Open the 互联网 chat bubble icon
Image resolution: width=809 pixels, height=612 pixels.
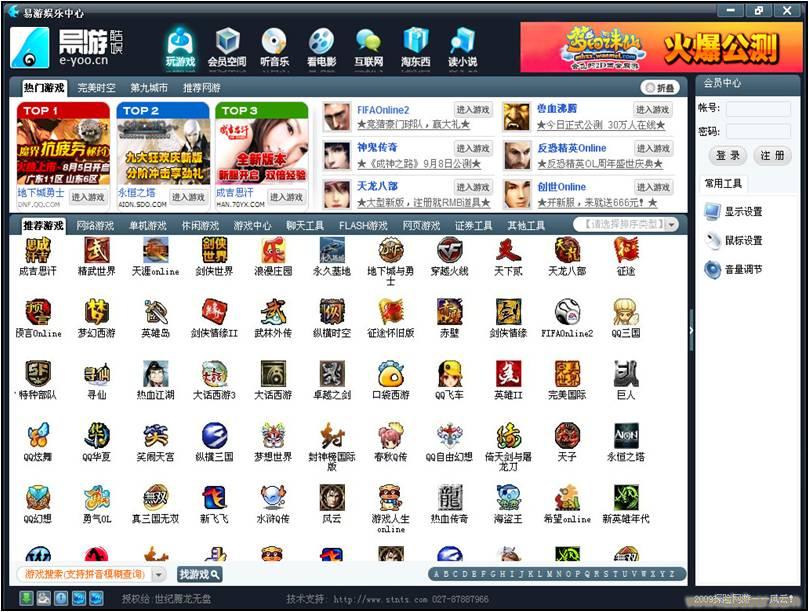[x=368, y=47]
